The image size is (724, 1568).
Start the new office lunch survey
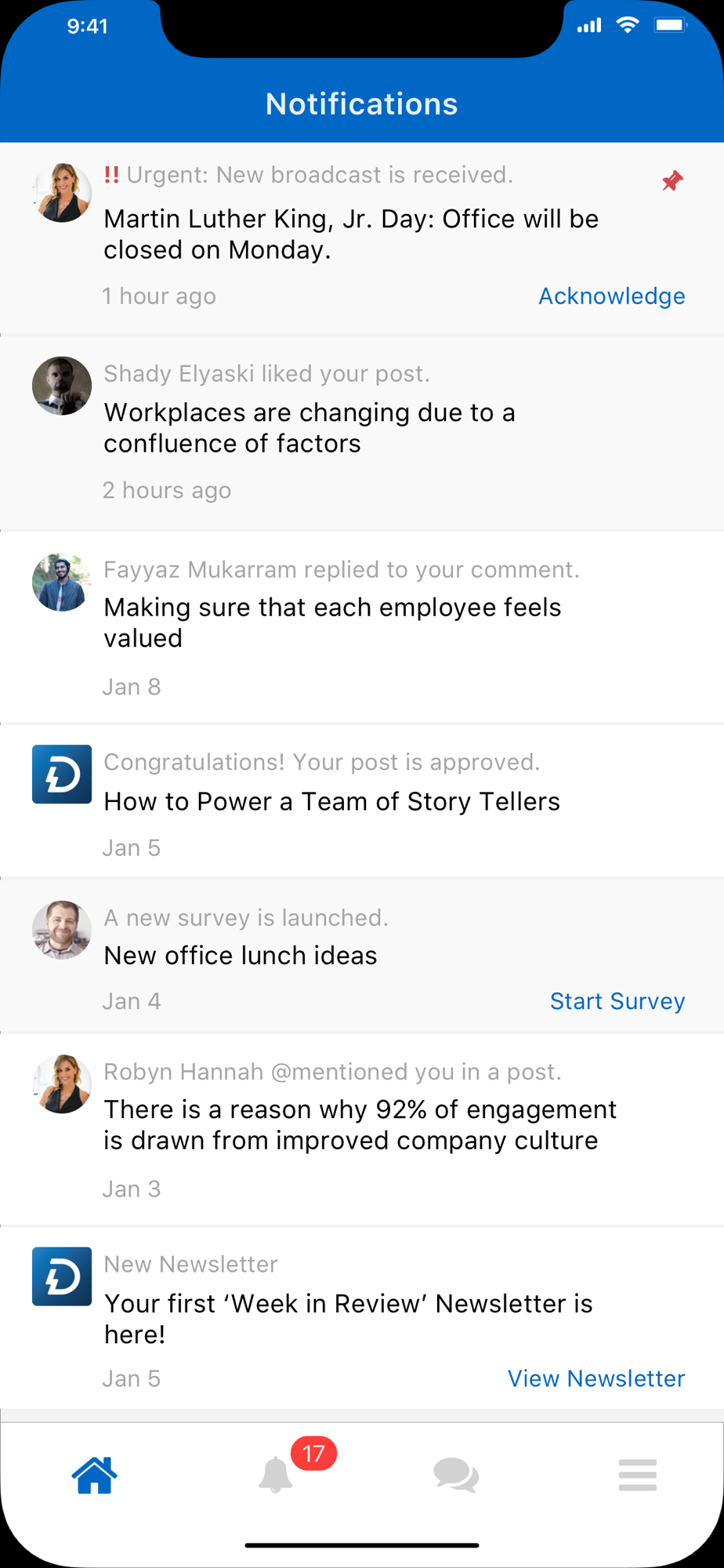(x=617, y=1001)
